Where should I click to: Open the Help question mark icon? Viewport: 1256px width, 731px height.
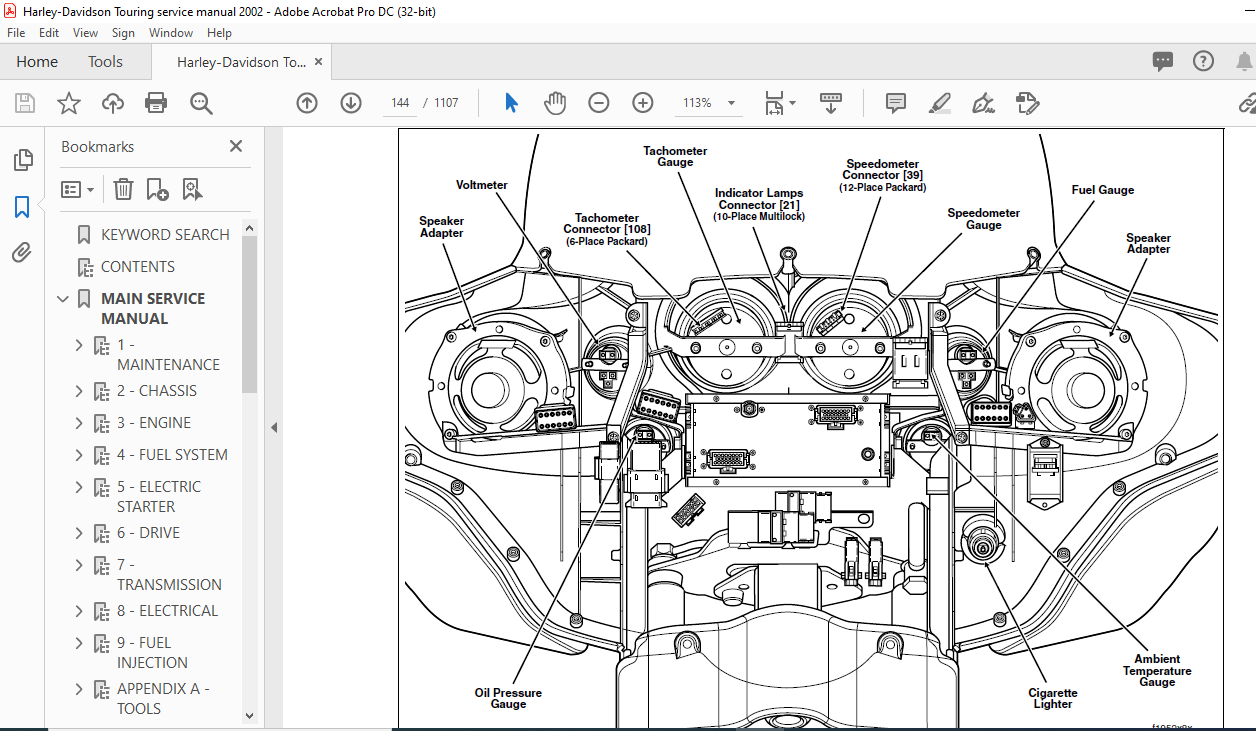coord(1203,61)
